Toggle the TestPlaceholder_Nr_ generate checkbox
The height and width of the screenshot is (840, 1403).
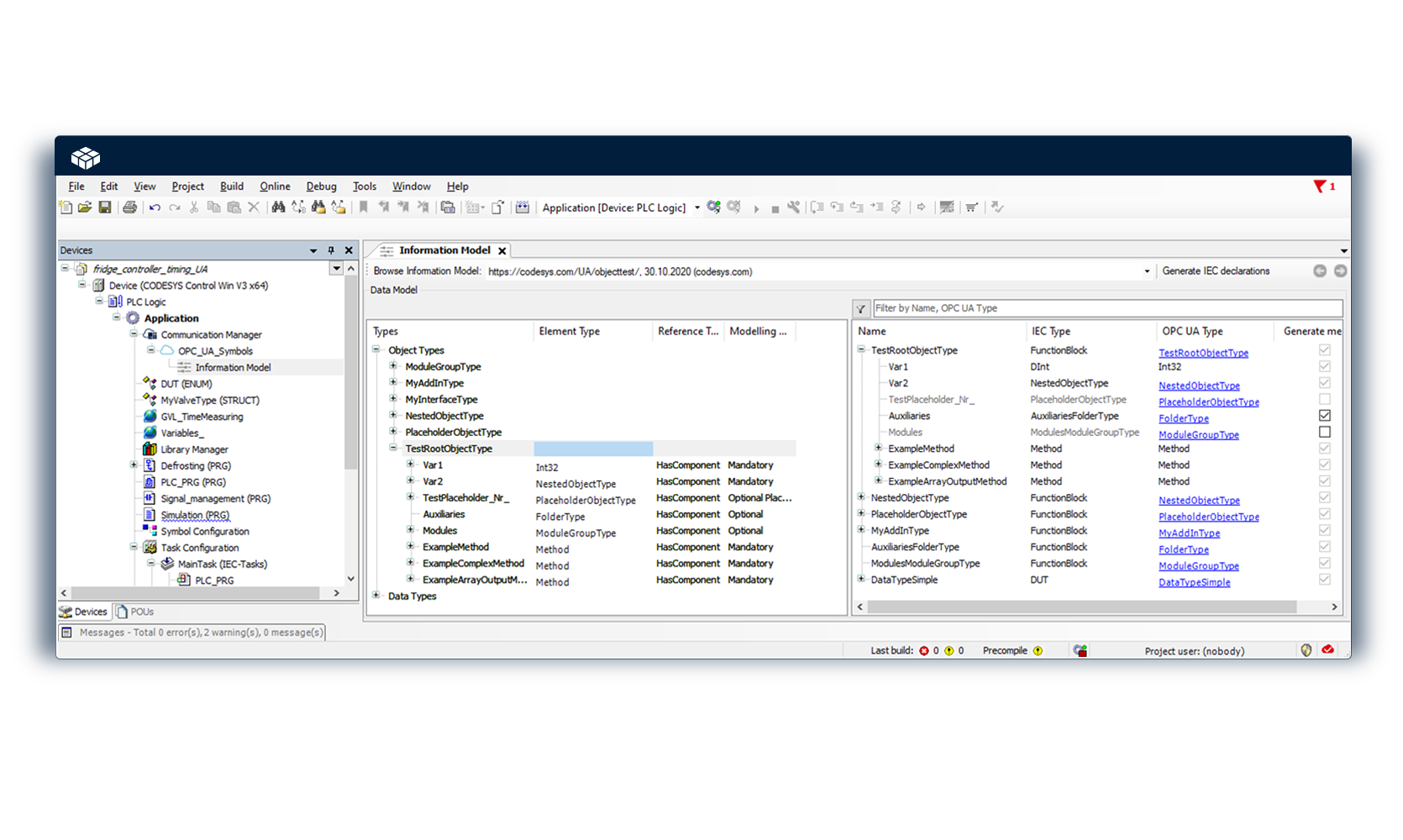(1324, 400)
